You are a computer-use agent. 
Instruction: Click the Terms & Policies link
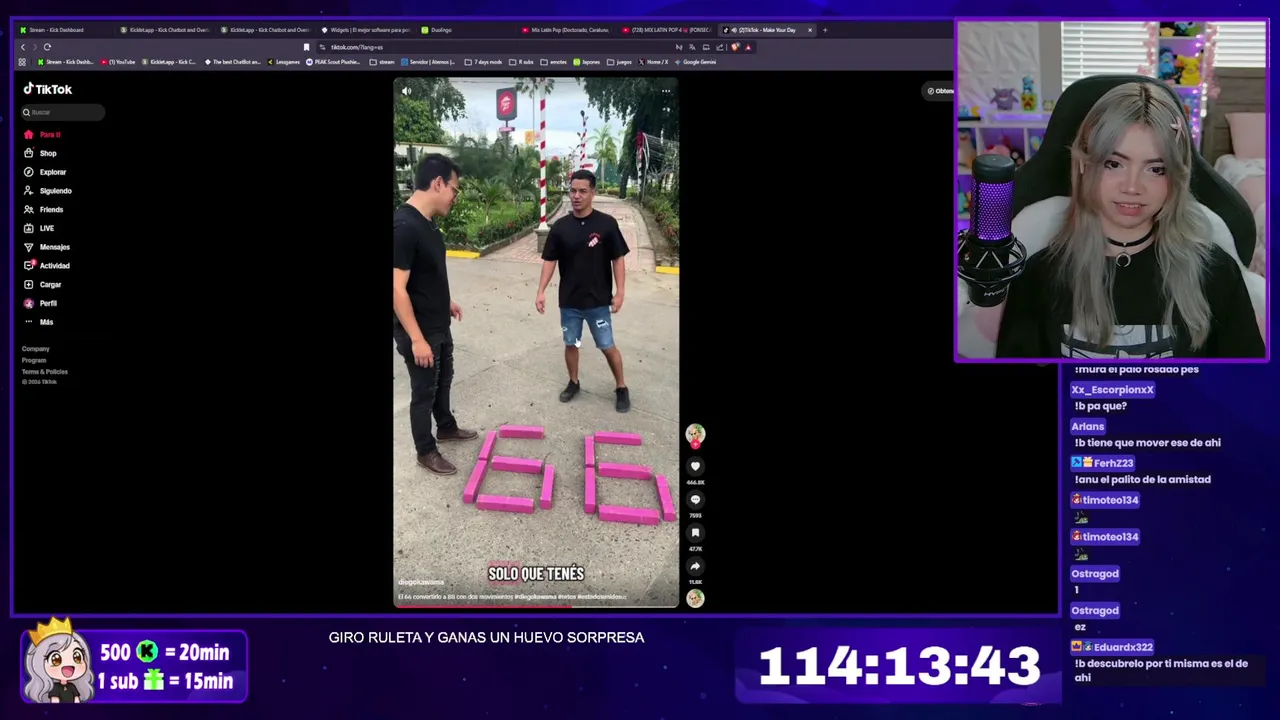click(45, 372)
